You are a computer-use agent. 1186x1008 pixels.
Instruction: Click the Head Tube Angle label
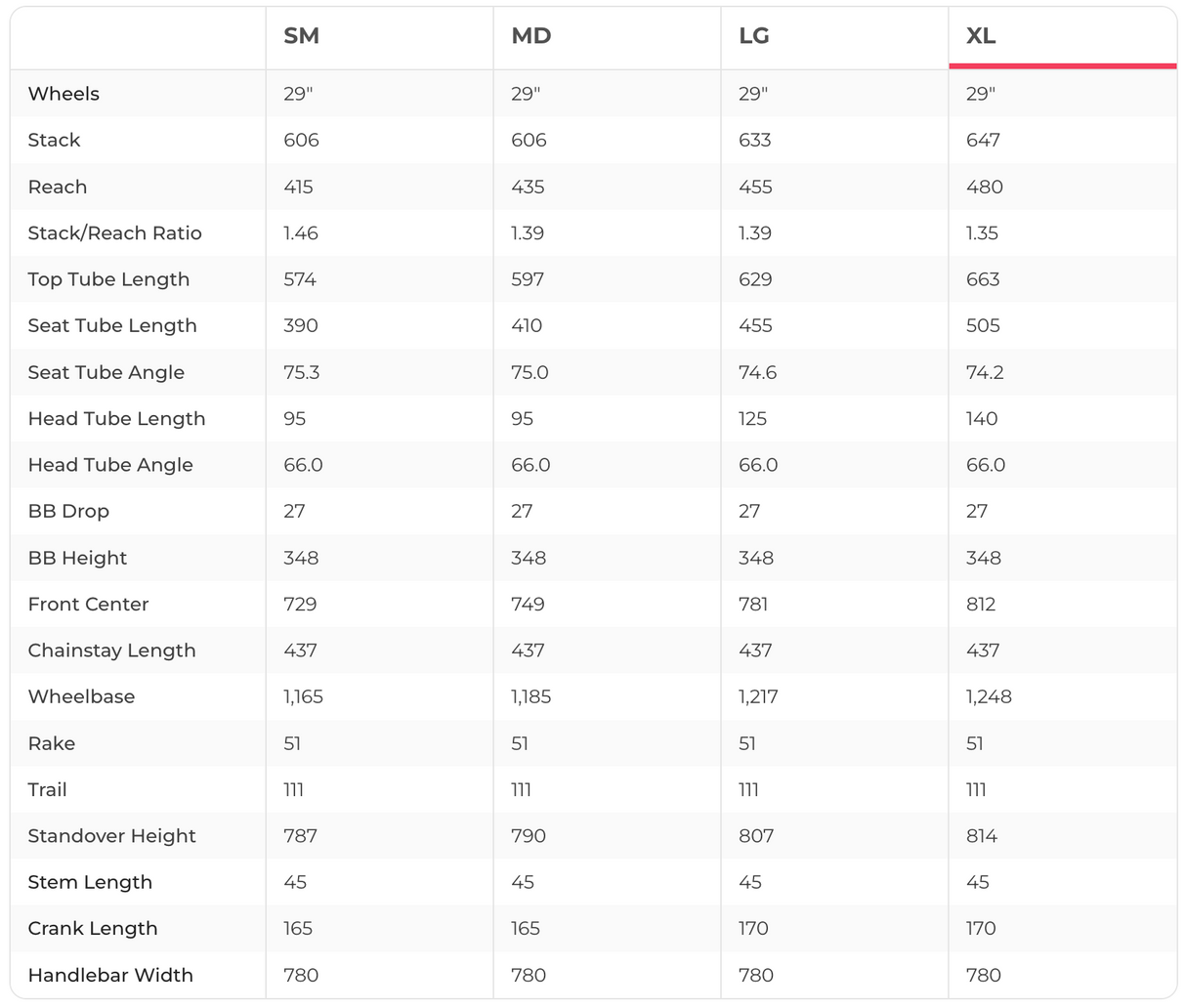[x=110, y=465]
